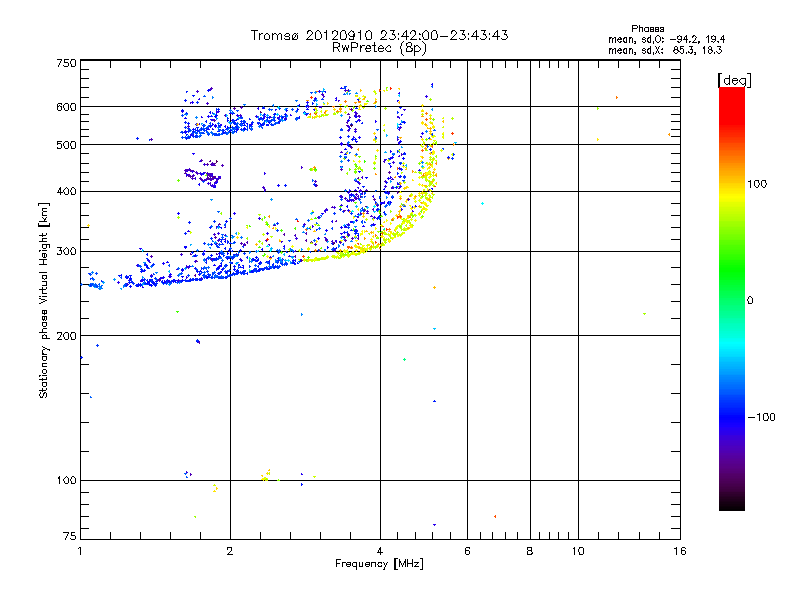Click the y-axis tick label '75'

(x=70, y=536)
